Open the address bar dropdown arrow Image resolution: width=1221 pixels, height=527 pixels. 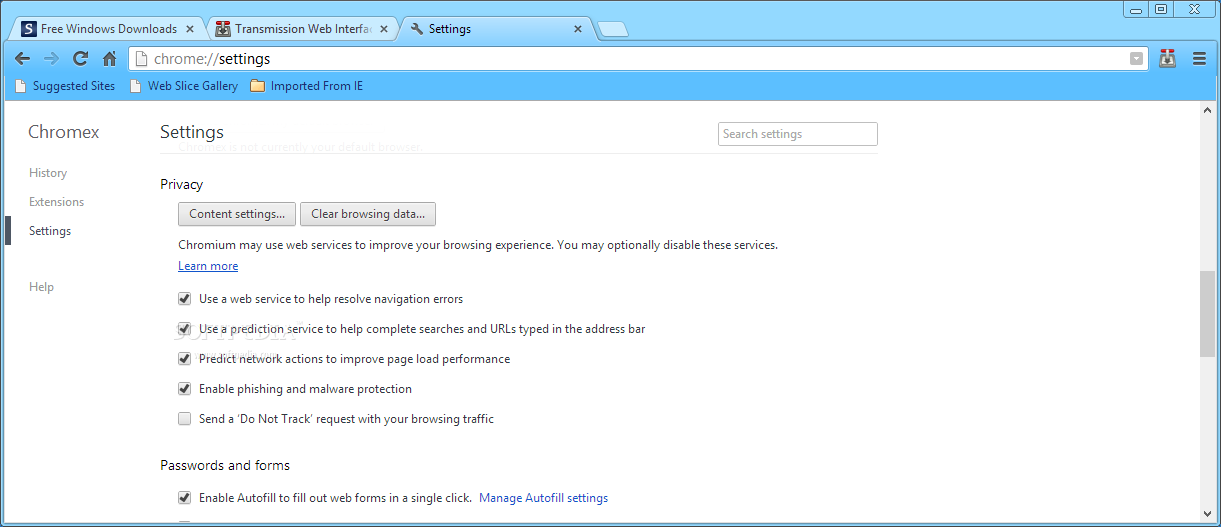(x=1136, y=59)
